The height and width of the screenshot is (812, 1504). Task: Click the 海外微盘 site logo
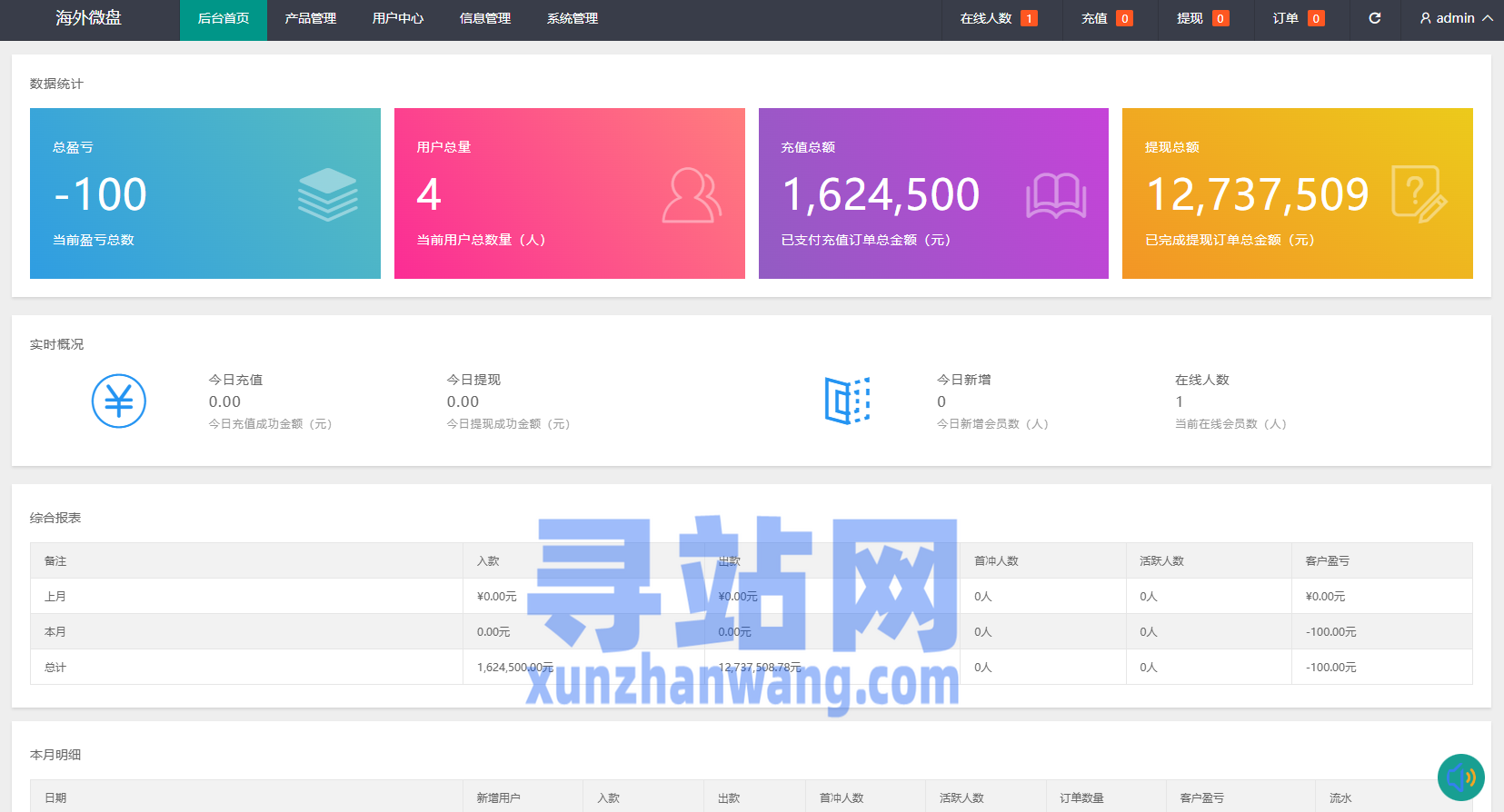(89, 18)
